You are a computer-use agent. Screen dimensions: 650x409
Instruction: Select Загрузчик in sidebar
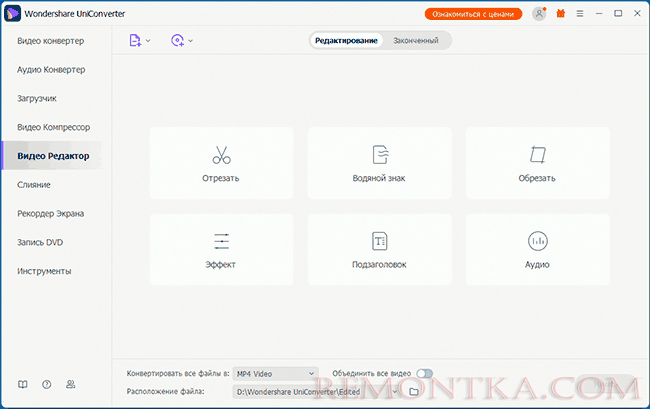point(36,98)
